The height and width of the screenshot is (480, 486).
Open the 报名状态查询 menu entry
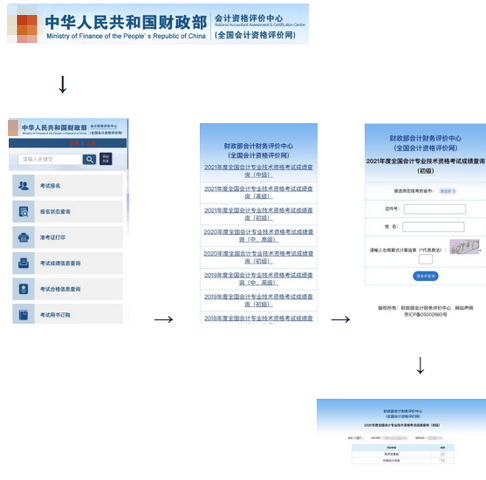[68, 211]
